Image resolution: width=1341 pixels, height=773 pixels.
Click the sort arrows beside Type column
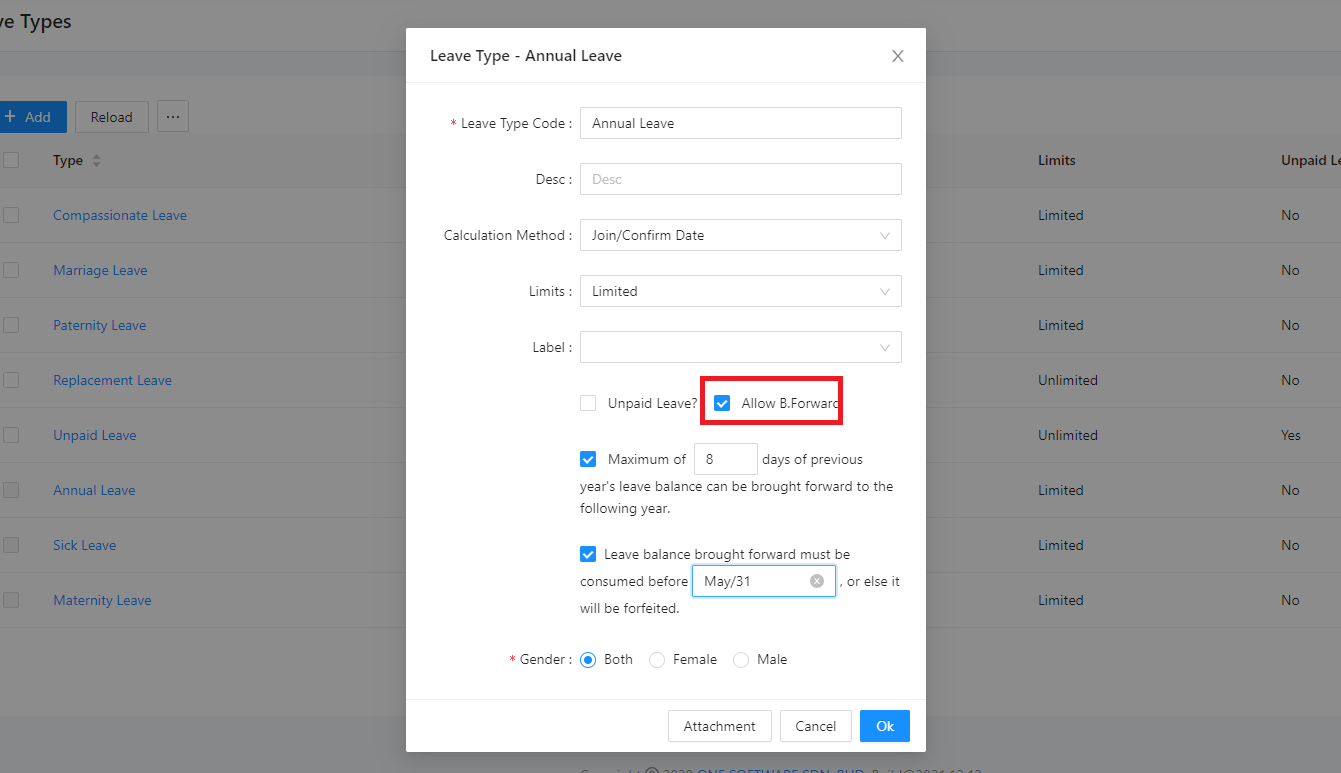[x=97, y=161]
